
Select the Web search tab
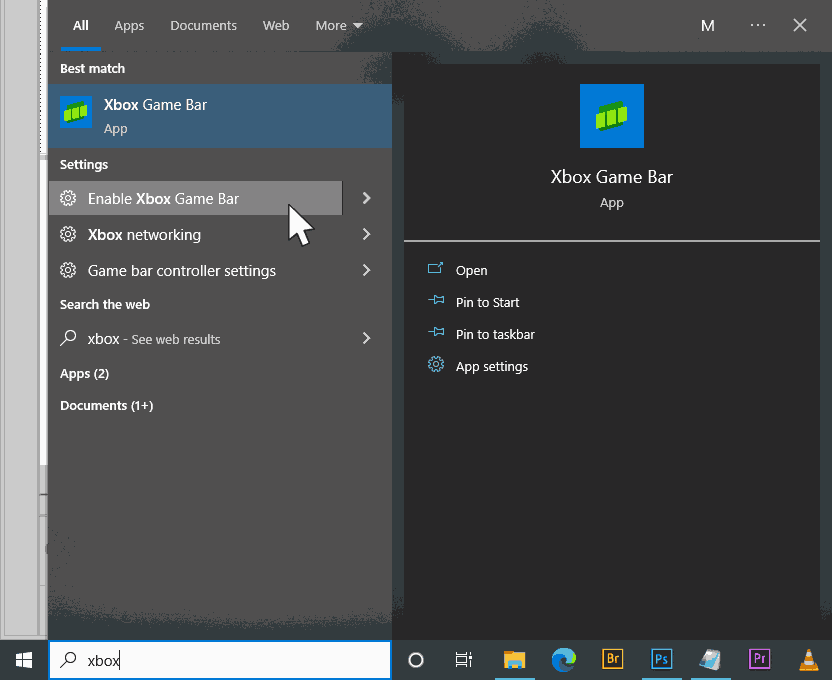(276, 26)
